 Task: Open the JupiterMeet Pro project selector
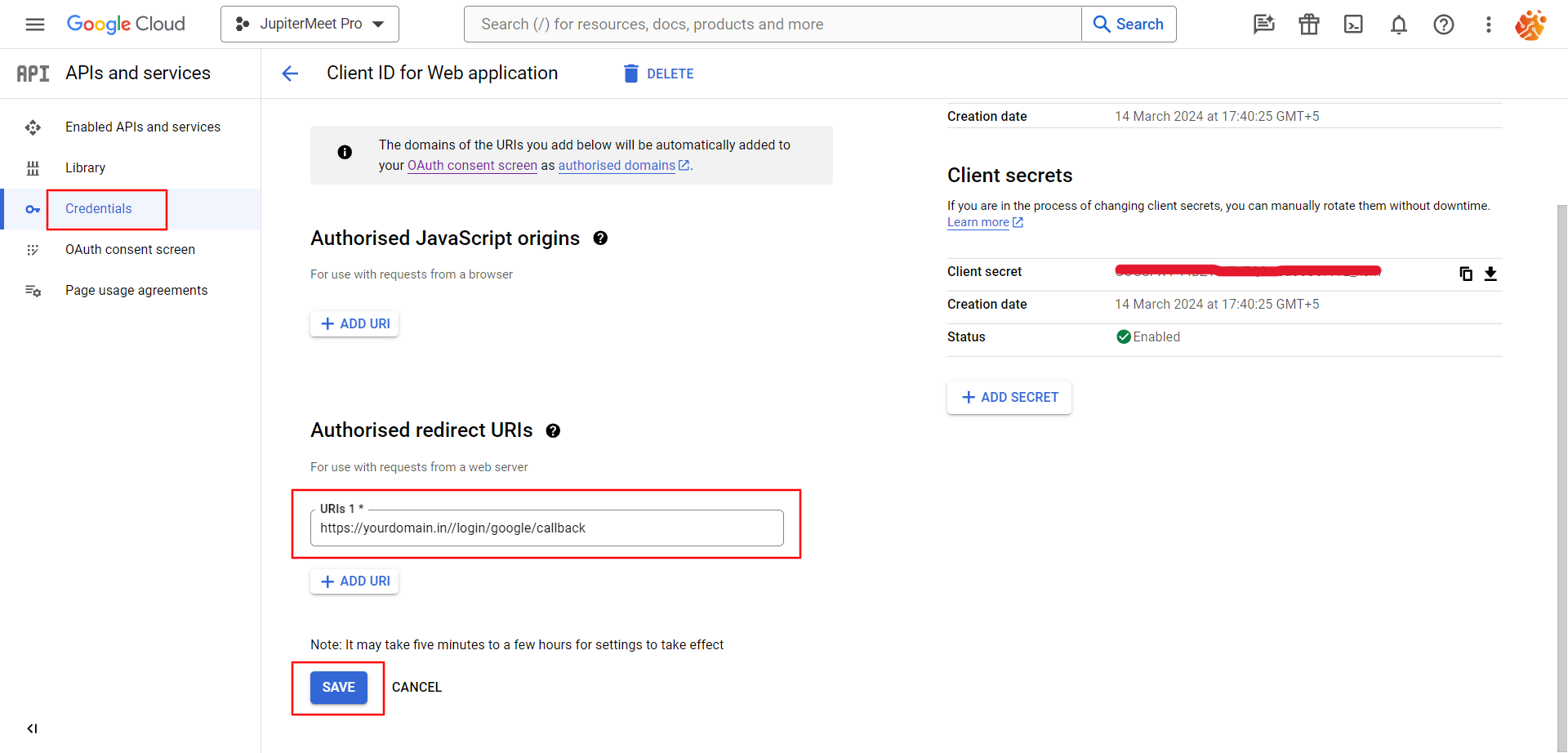pyautogui.click(x=310, y=25)
